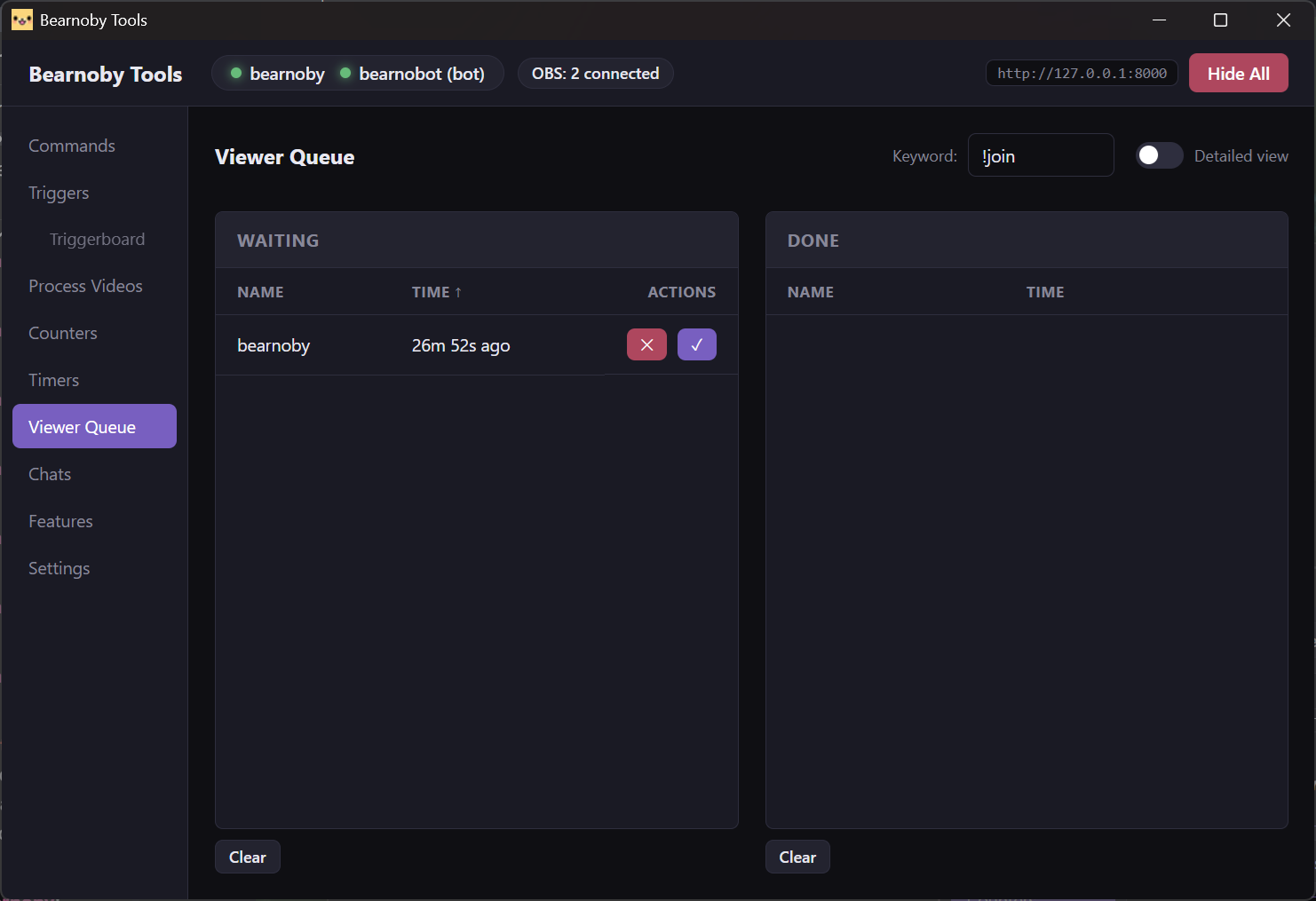The width and height of the screenshot is (1316, 901).
Task: Mark bearnoby done with purple checkmark
Action: 697,344
